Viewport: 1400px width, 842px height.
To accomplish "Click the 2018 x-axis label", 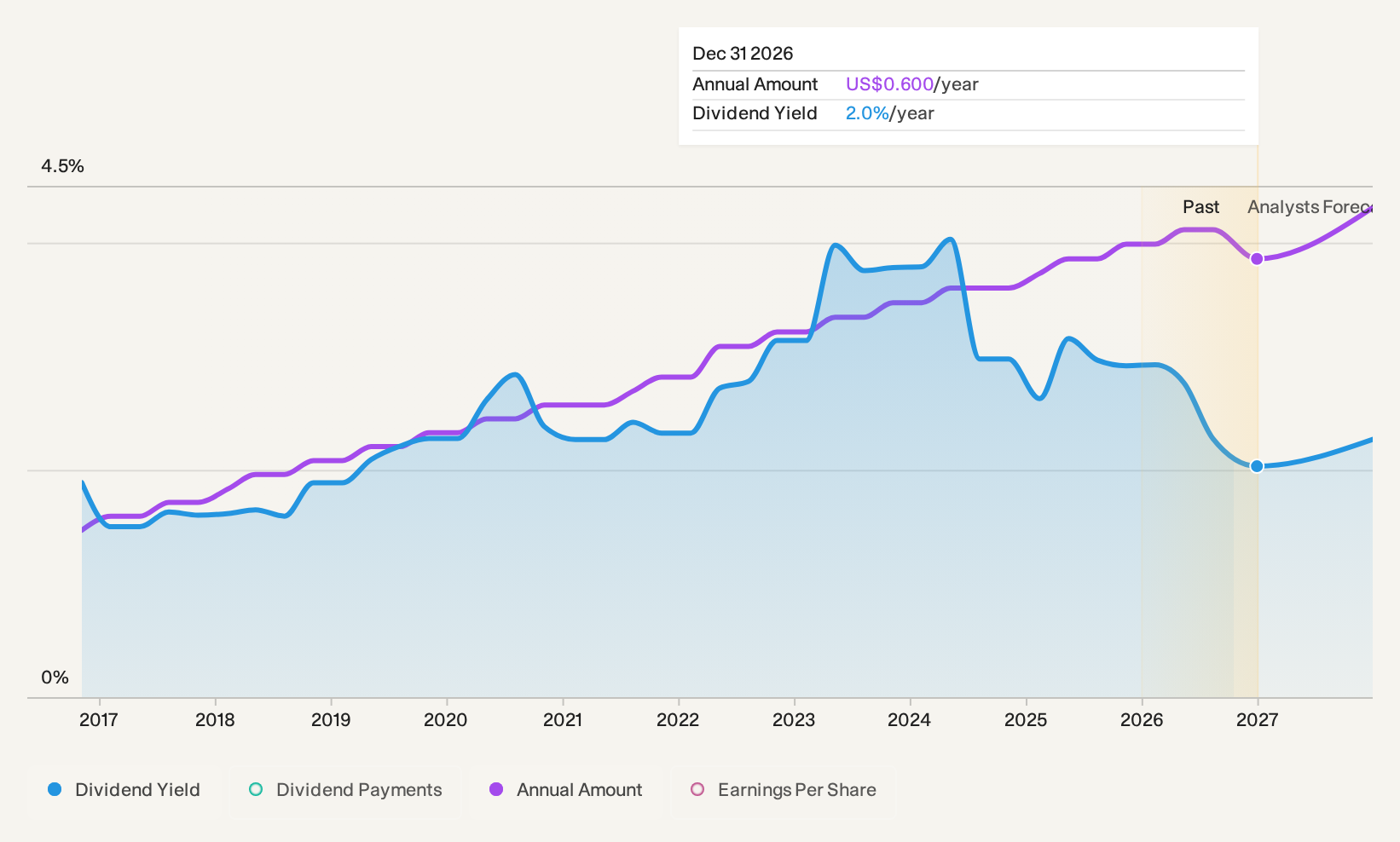I will (215, 720).
